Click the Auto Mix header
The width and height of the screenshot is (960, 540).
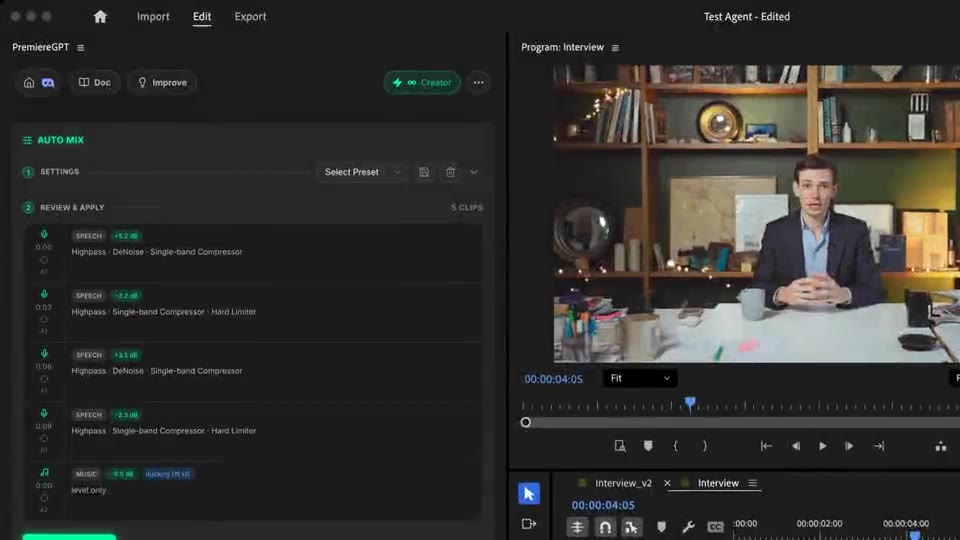click(x=53, y=140)
